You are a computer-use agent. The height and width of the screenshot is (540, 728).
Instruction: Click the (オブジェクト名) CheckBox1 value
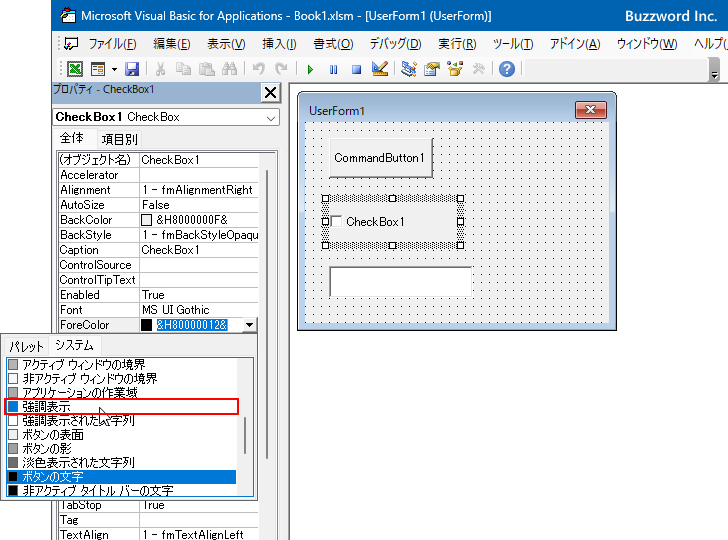click(199, 160)
